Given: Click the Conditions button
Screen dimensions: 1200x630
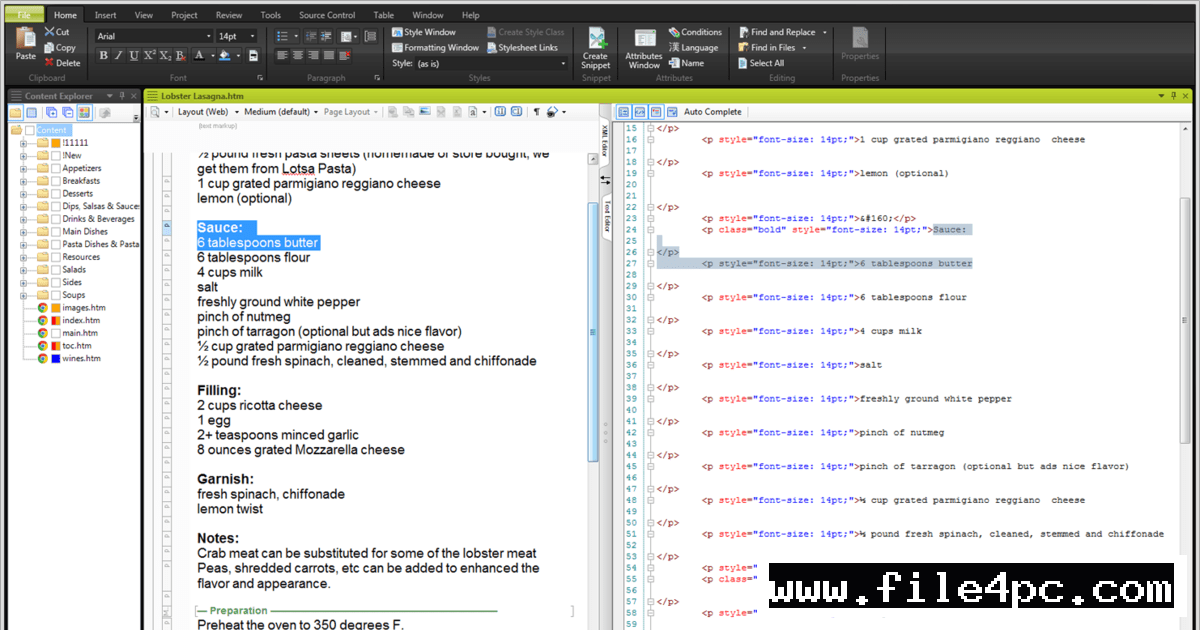Looking at the screenshot, I should 695,32.
